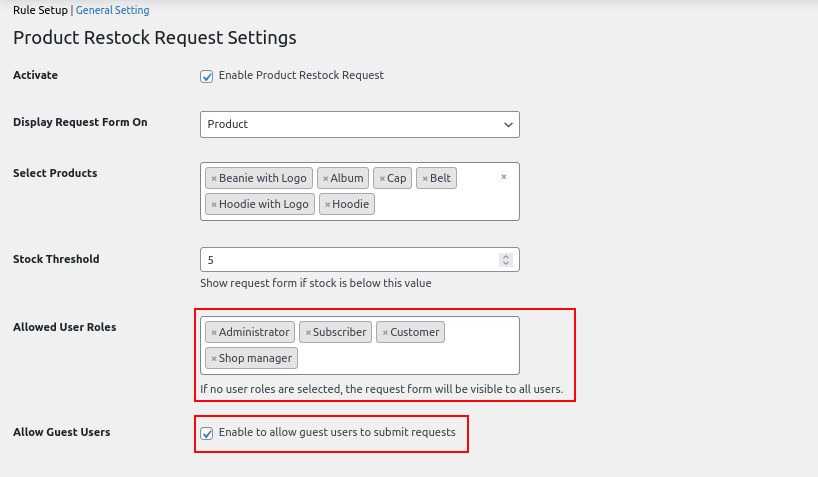This screenshot has width=818, height=477.
Task: Remove the Administrator role tag
Action: click(213, 333)
